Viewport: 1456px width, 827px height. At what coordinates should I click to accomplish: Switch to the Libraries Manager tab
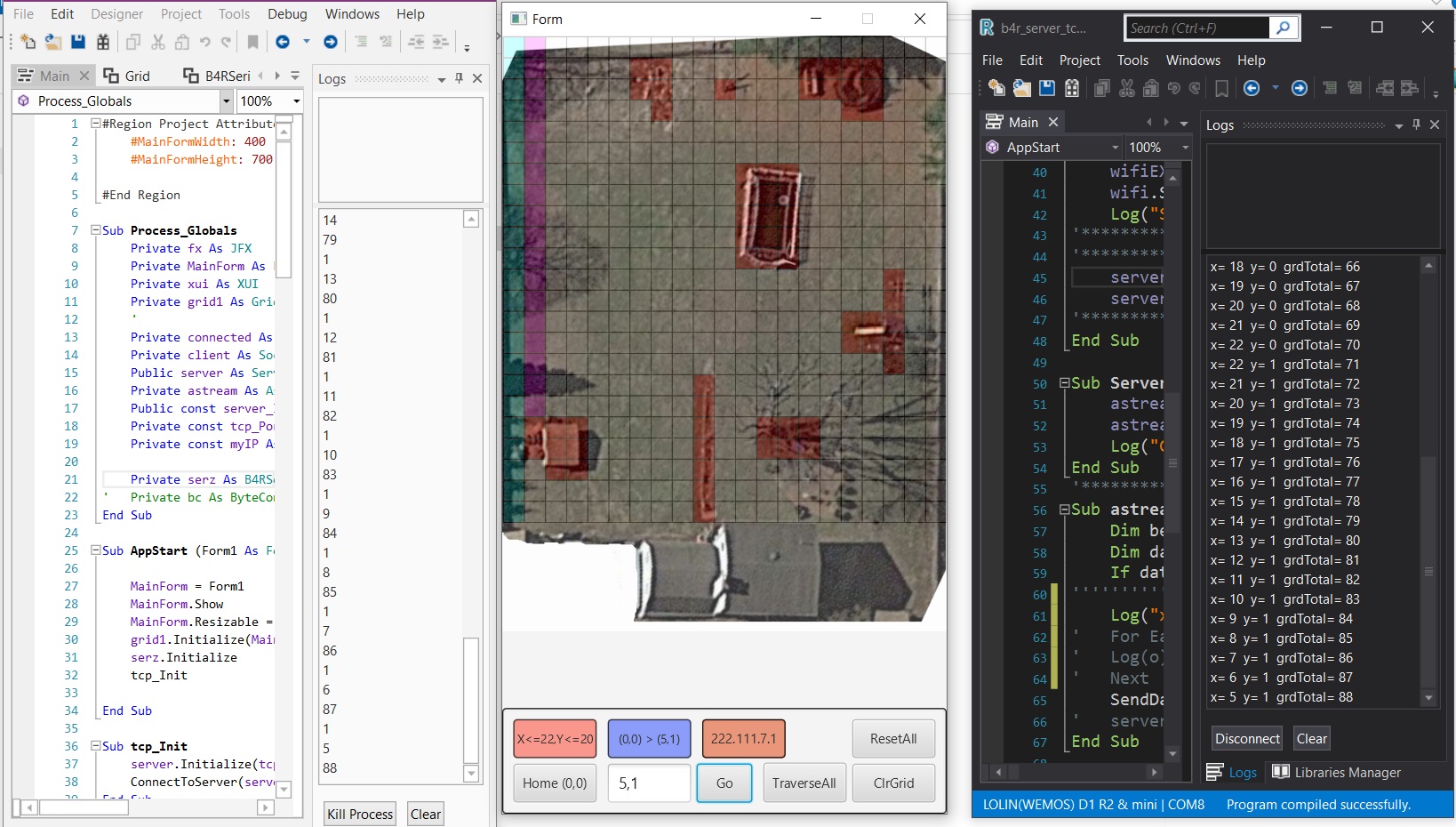[x=1337, y=772]
